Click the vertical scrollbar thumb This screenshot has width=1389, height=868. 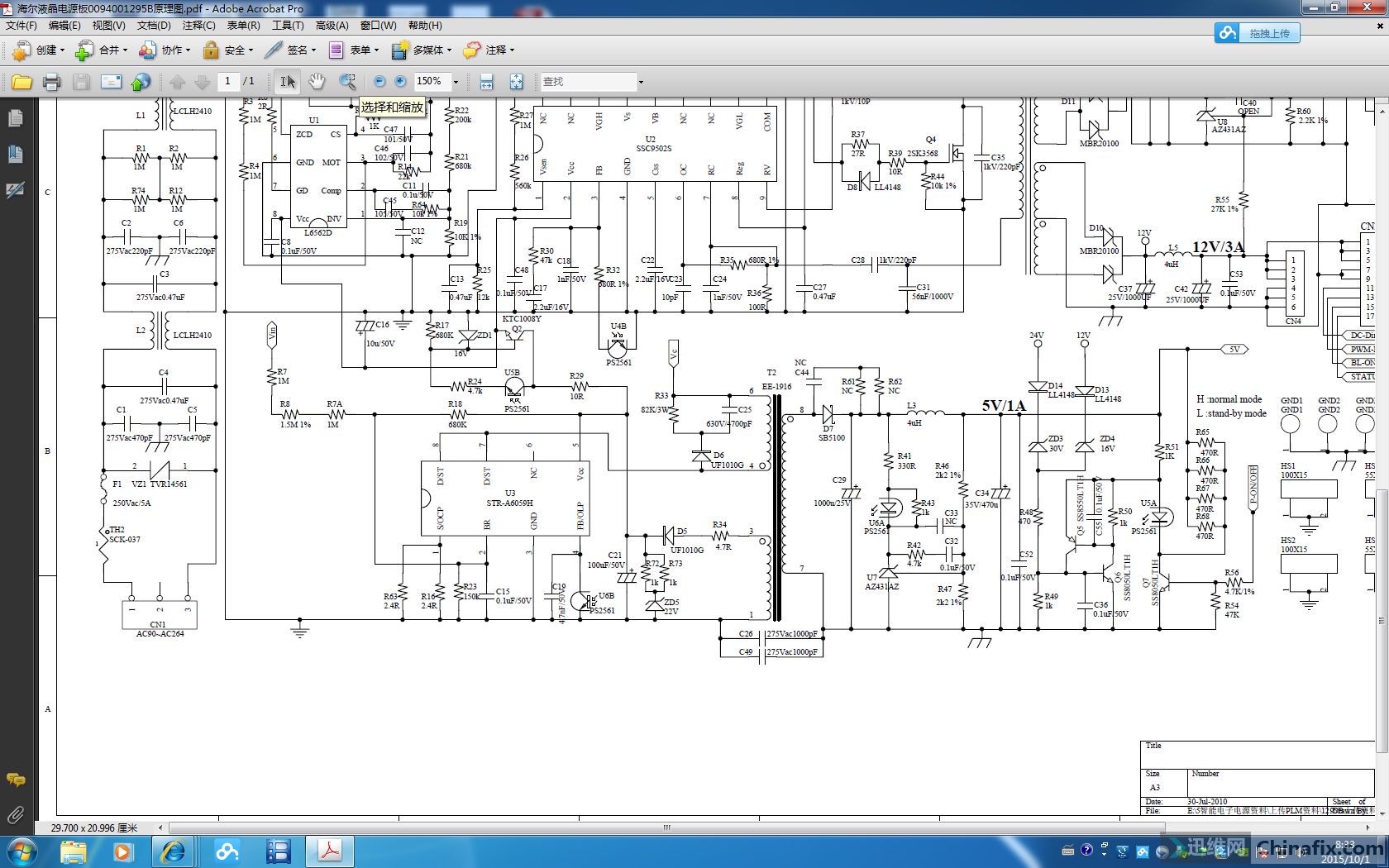(x=1382, y=620)
